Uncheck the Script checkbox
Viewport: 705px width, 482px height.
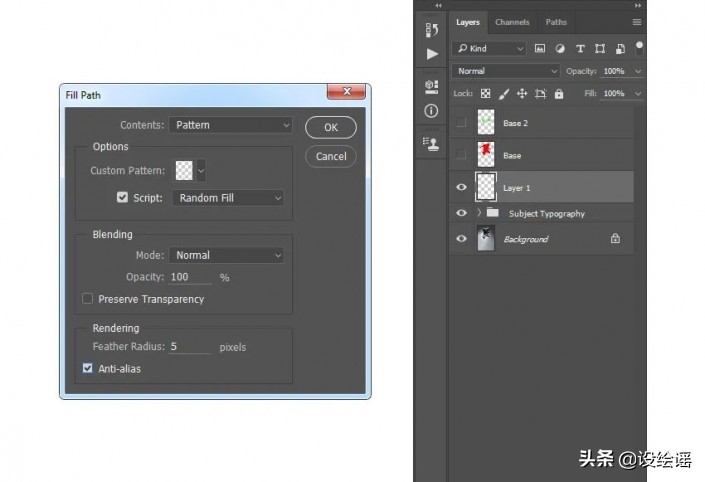pos(122,197)
